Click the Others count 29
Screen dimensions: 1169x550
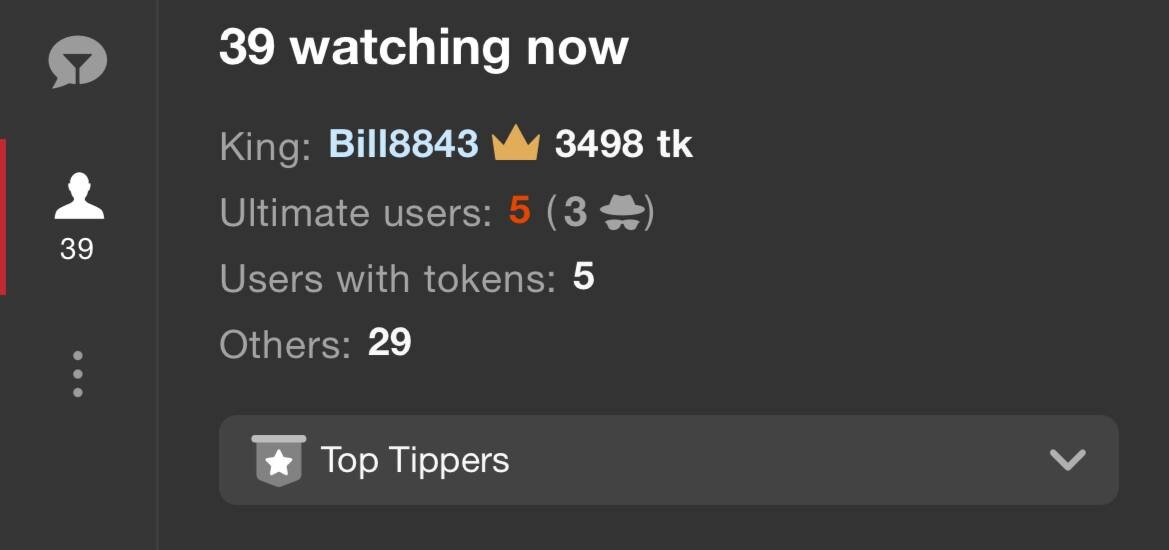389,343
